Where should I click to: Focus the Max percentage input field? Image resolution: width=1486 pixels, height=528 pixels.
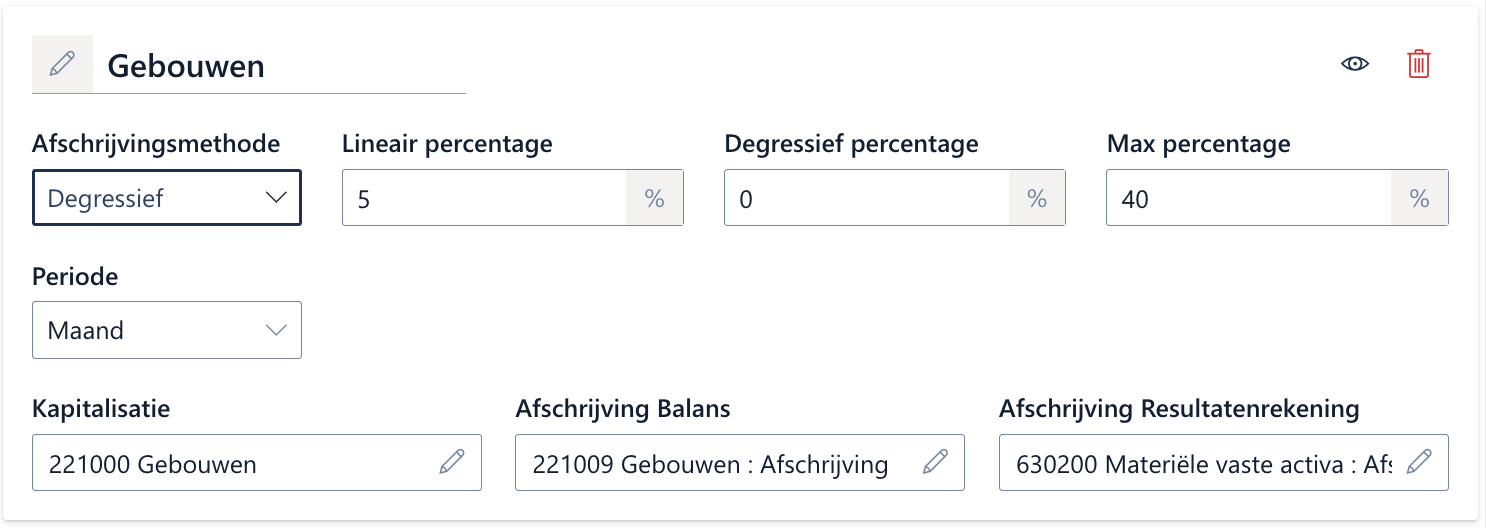(x=1249, y=198)
